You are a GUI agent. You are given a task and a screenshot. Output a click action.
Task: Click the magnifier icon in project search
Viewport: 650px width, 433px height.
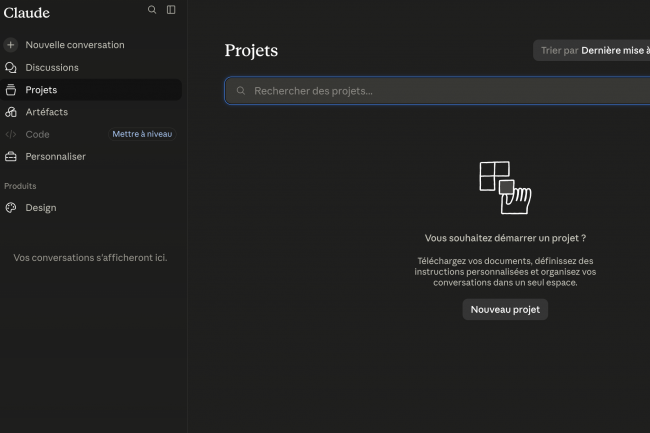tap(241, 91)
